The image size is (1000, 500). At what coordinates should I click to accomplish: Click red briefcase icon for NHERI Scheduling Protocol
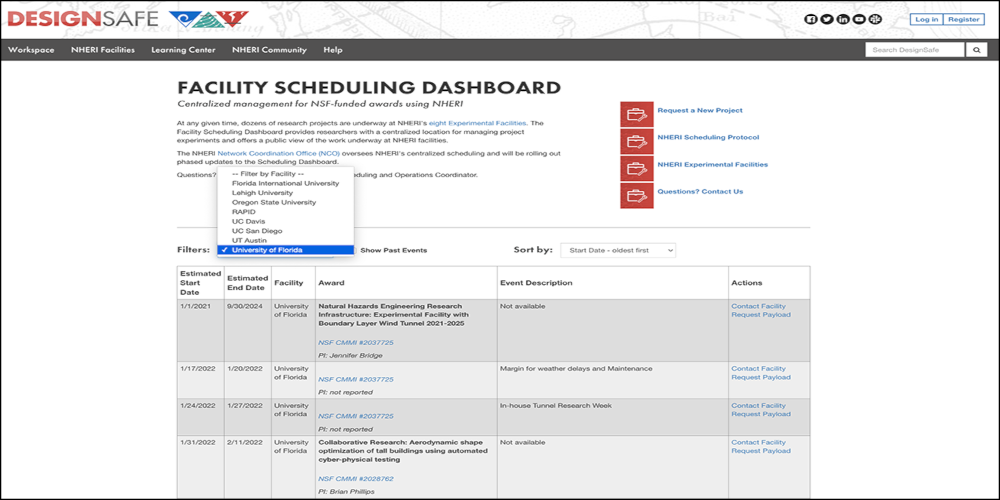pos(636,142)
